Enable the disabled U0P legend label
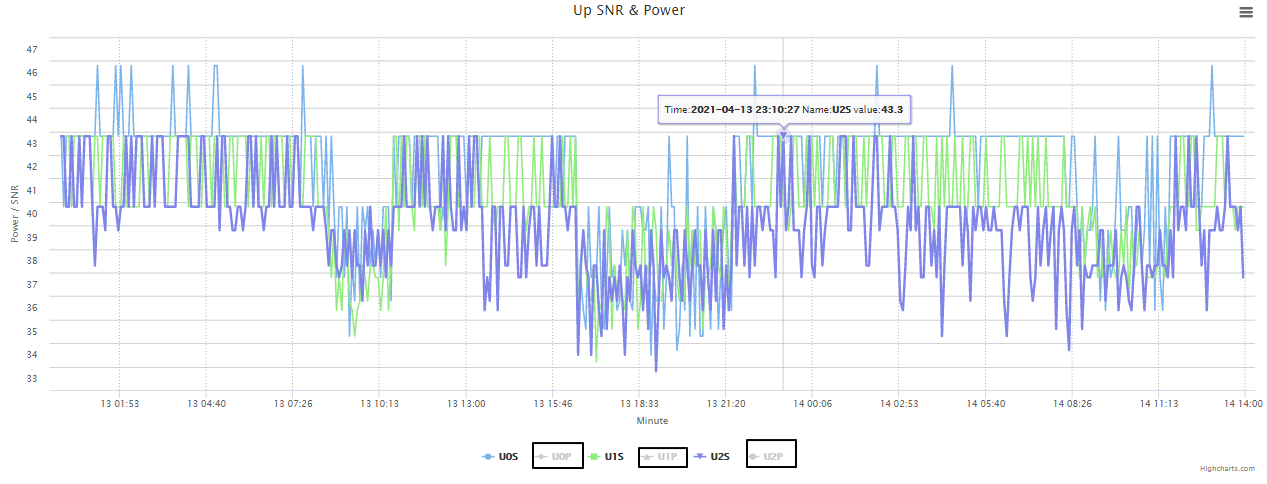1267x484 pixels. 561,457
